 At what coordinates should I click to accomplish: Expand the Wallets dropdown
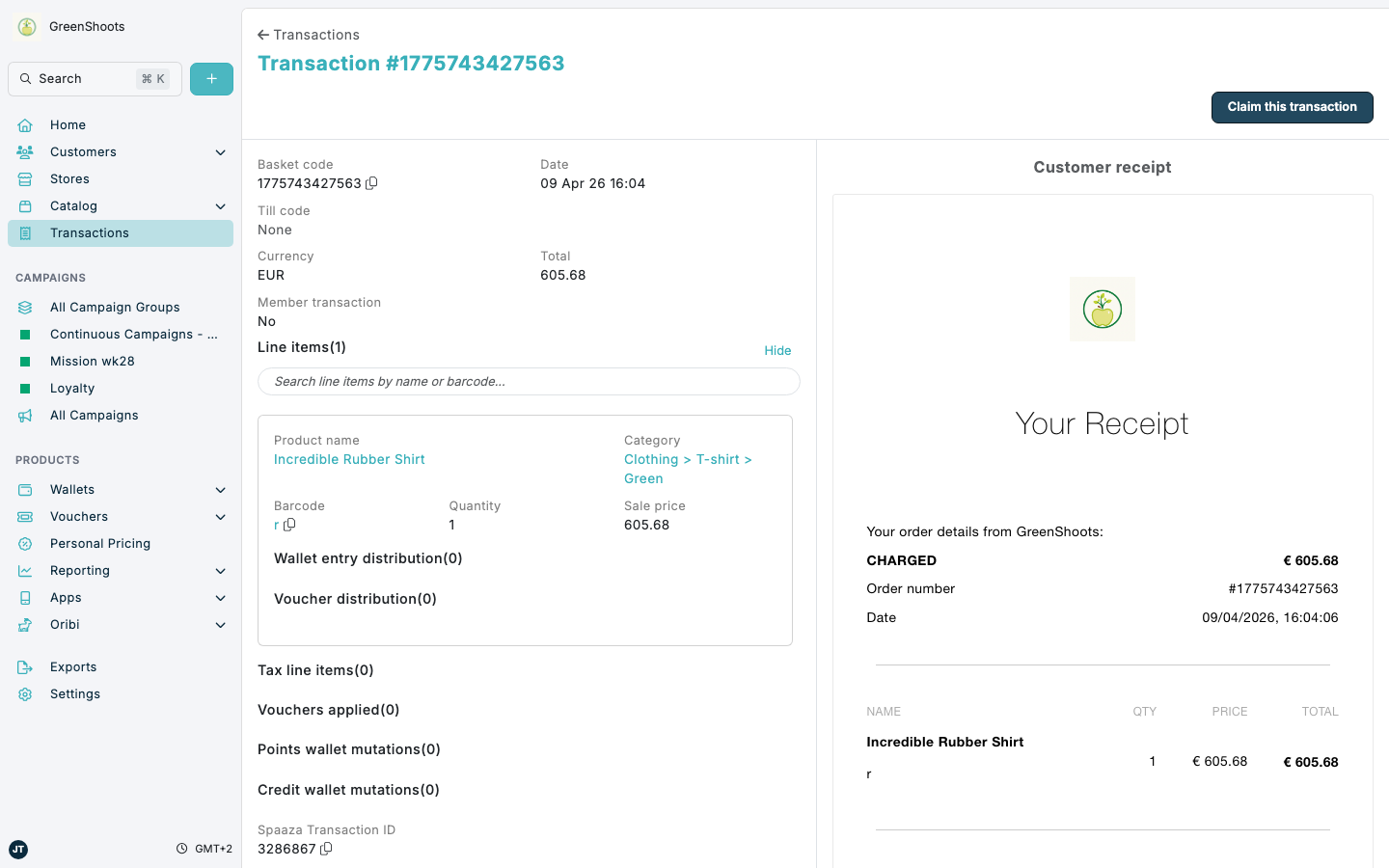220,489
